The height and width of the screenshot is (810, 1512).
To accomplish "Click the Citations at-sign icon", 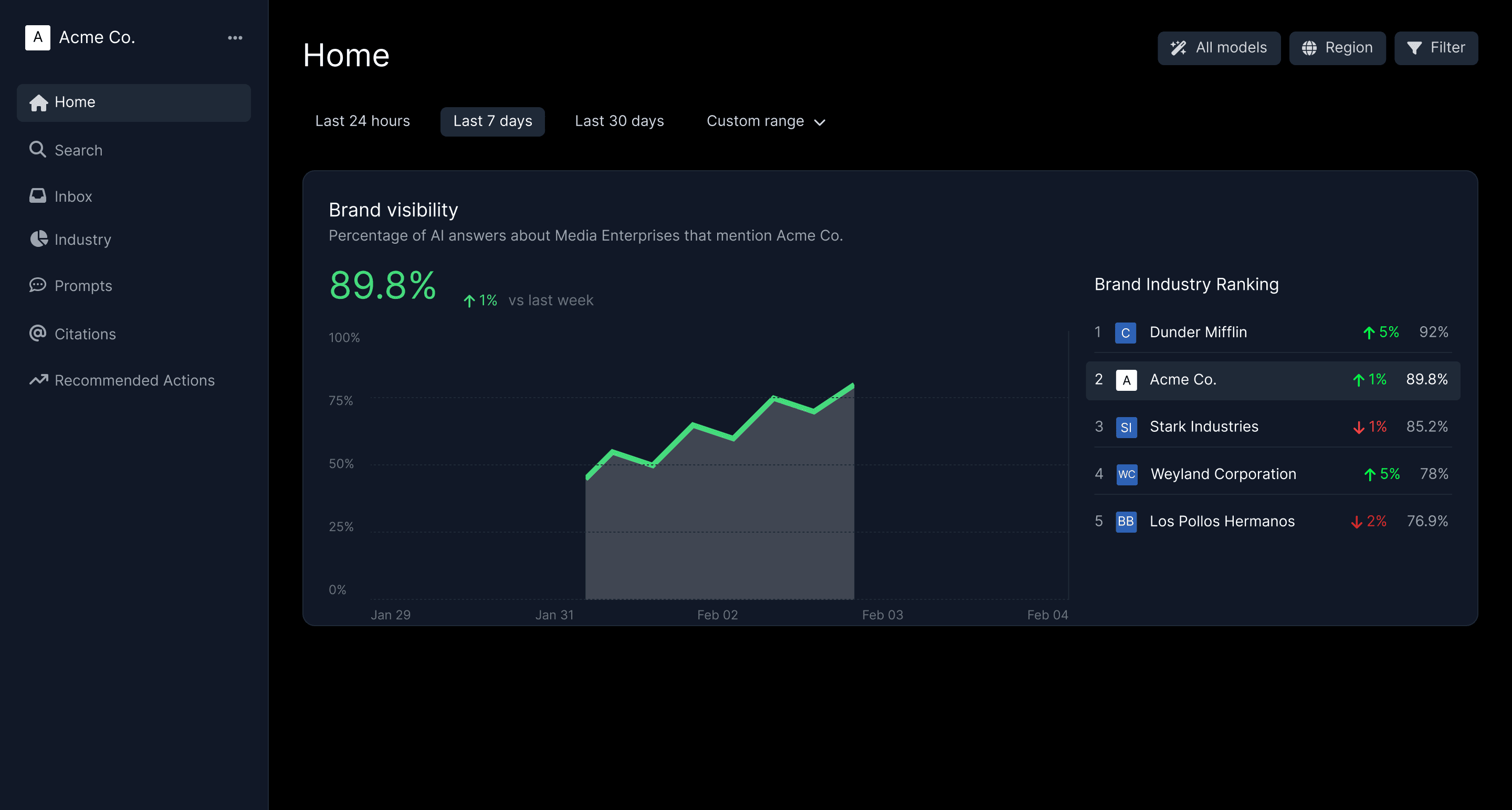I will [x=38, y=333].
